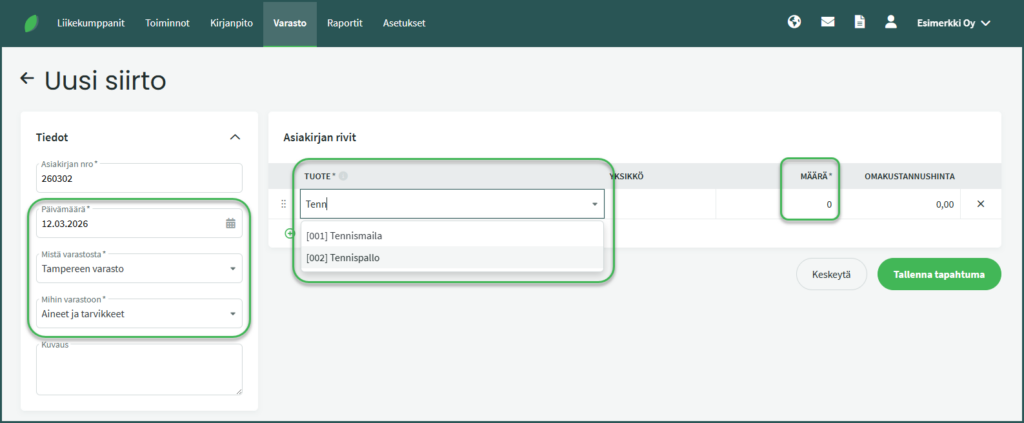
Task: Open the Mihin varastoon dropdown
Action: tap(140, 313)
